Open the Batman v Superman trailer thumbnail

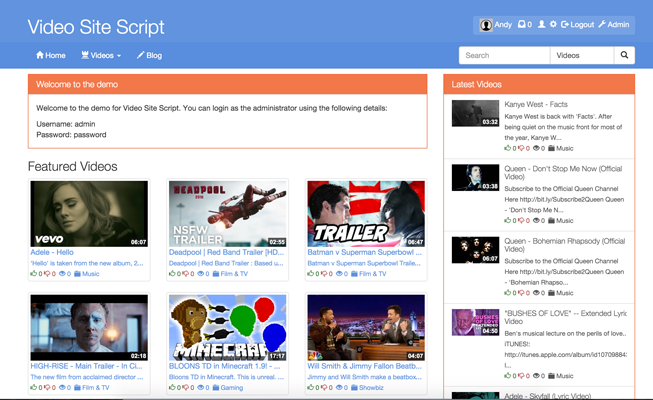(366, 214)
